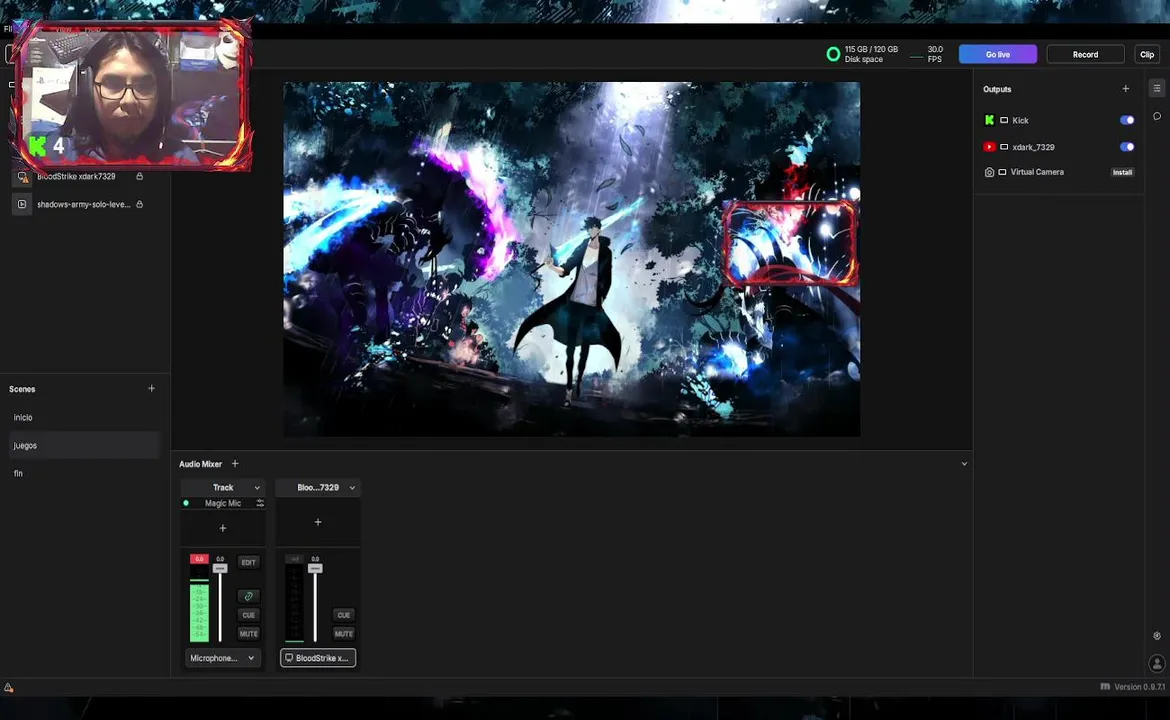Click the Go live button
The image size is (1170, 720).
(998, 54)
